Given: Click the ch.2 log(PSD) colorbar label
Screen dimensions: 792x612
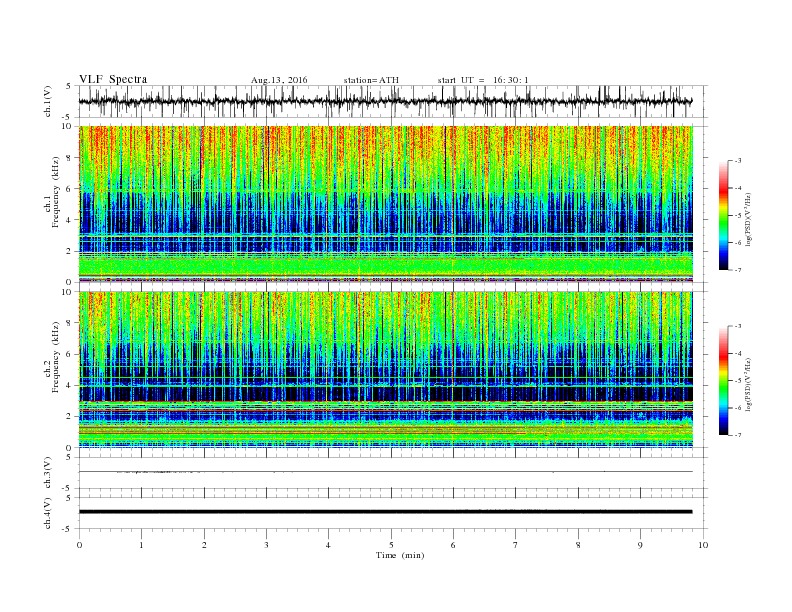Looking at the screenshot, I should click(748, 383).
